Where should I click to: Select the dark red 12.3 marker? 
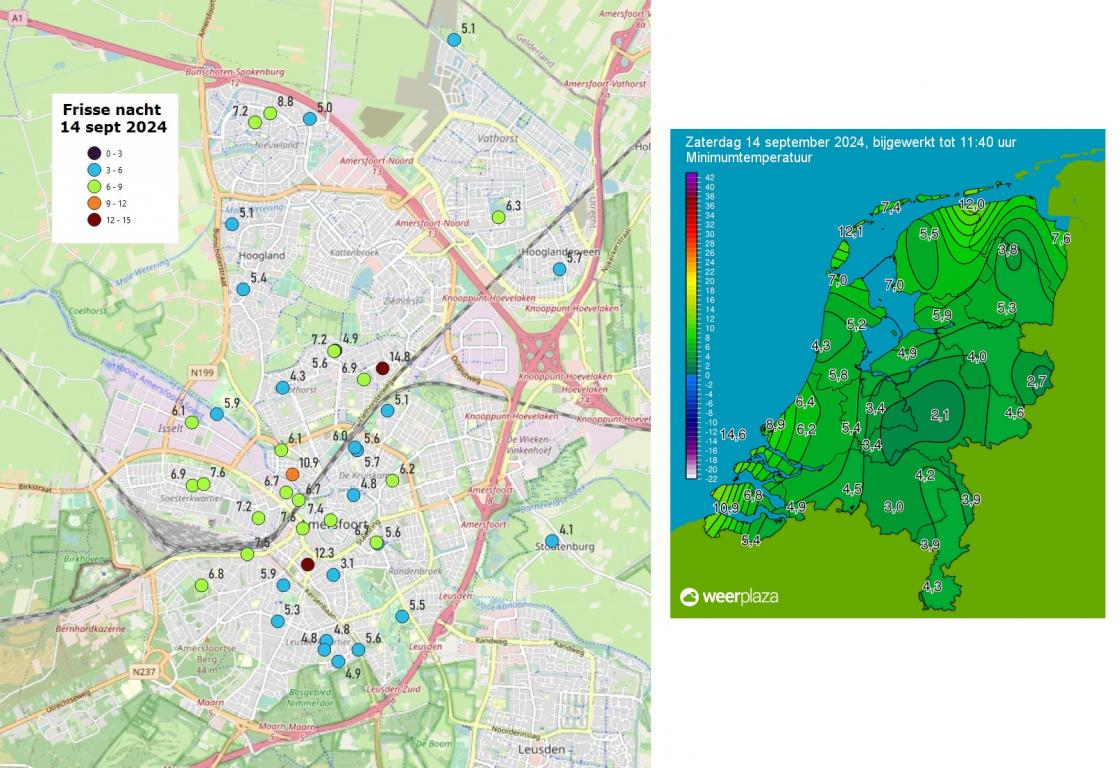click(x=308, y=565)
